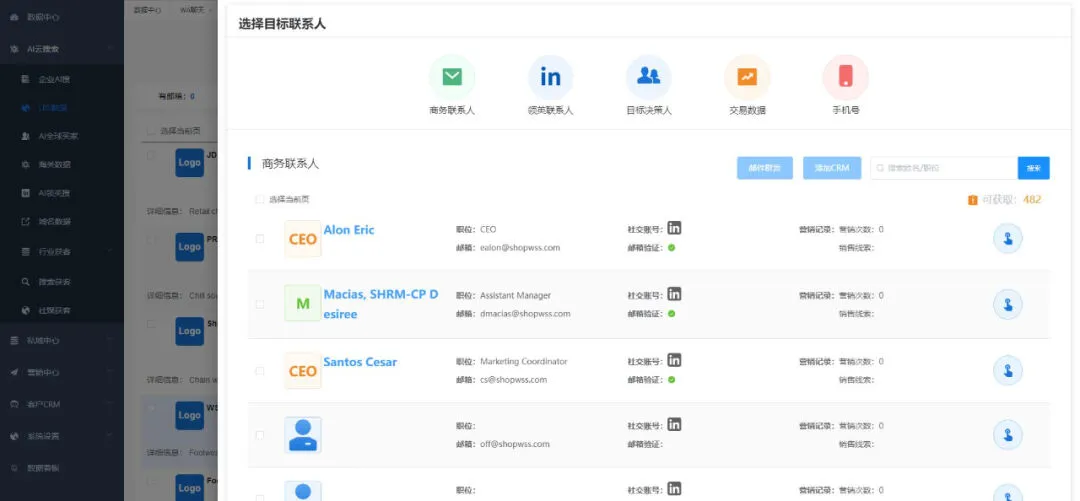Tick the checkbox in off@shopwss.com row

pyautogui.click(x=260, y=436)
